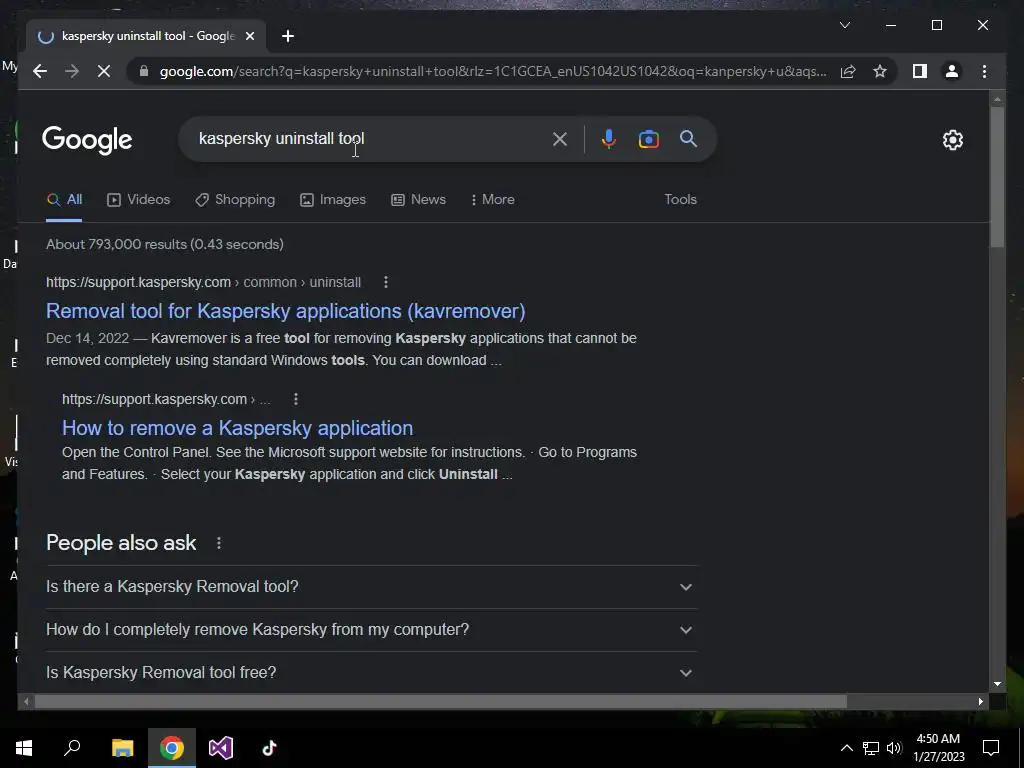This screenshot has height=768, width=1024.
Task: Open the Chrome profile avatar
Action: click(952, 71)
